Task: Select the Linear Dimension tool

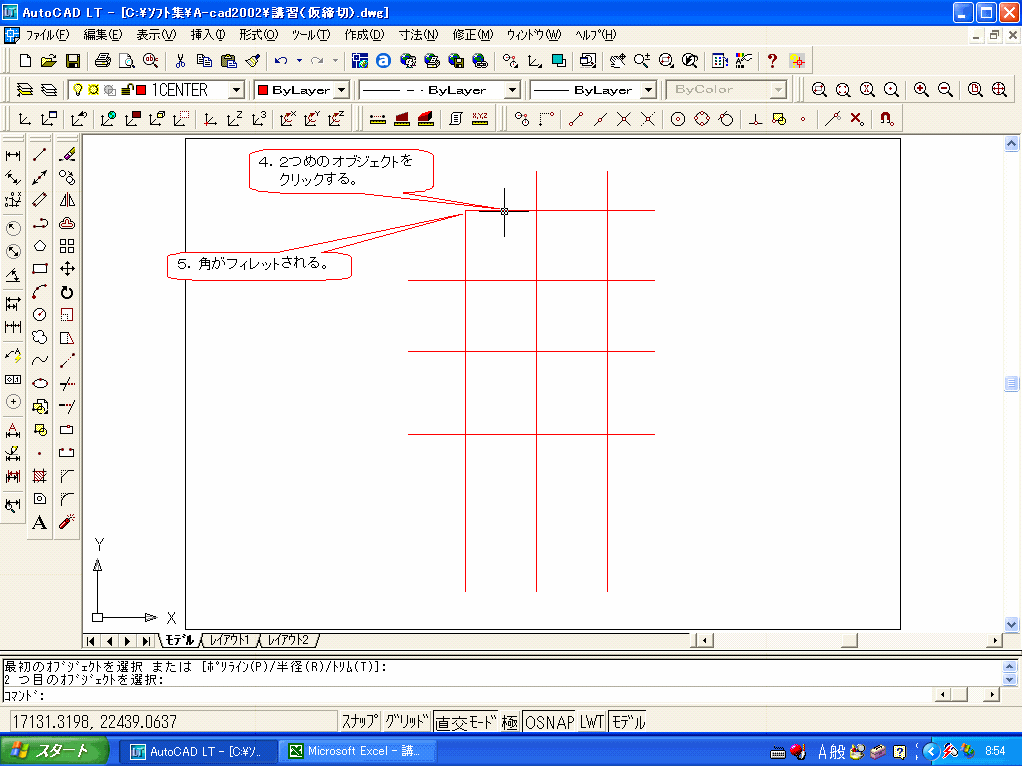Action: pyautogui.click(x=13, y=155)
